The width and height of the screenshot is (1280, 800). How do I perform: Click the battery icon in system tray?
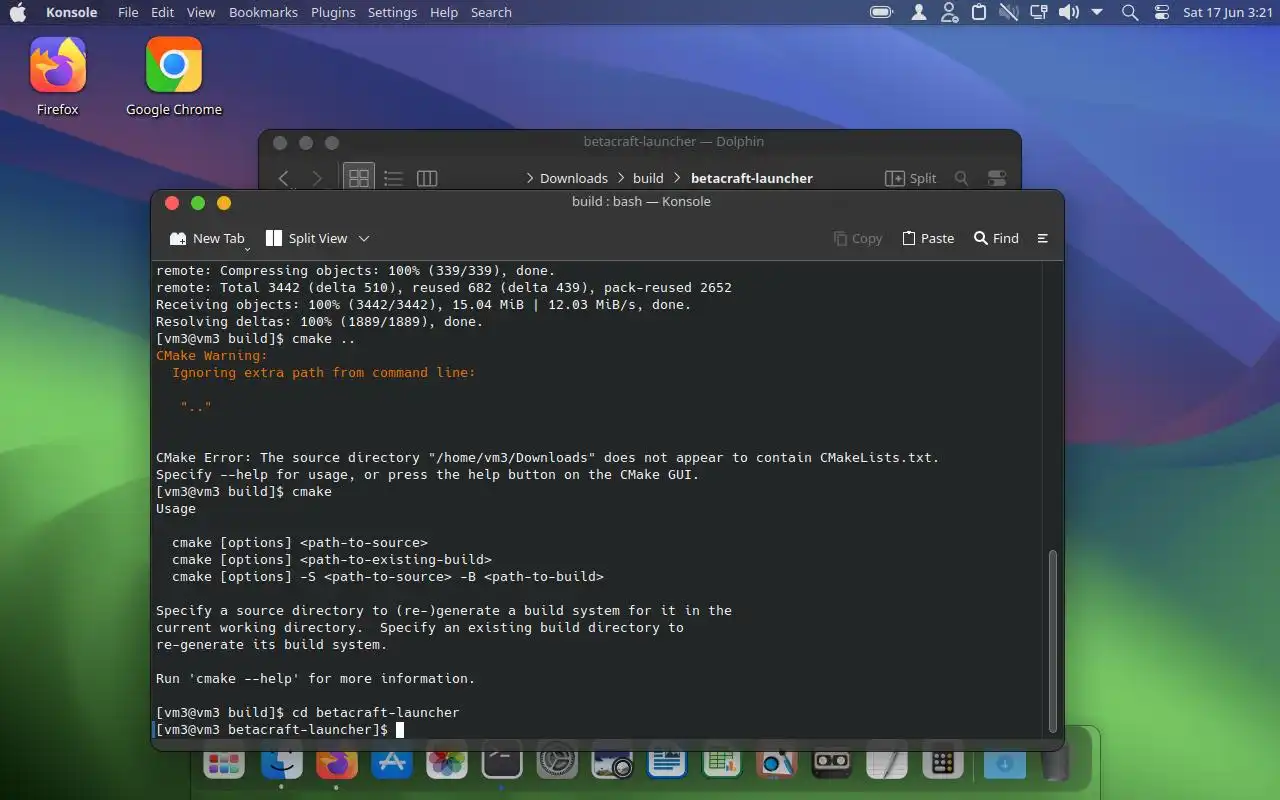click(881, 12)
